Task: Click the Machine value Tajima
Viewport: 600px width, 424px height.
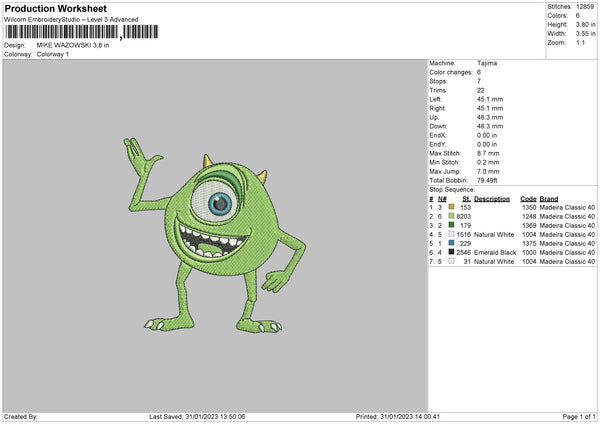Action: coord(487,63)
